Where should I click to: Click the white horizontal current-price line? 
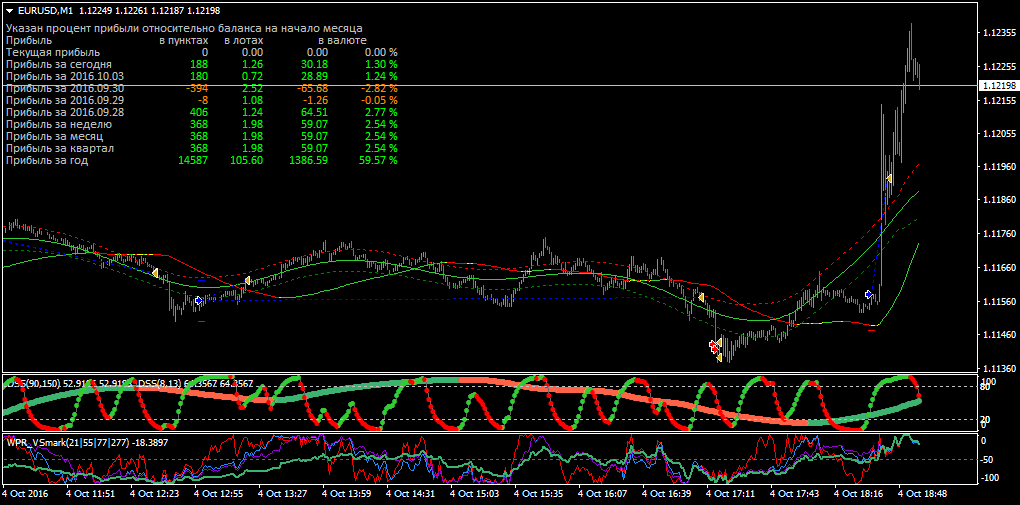(489, 85)
